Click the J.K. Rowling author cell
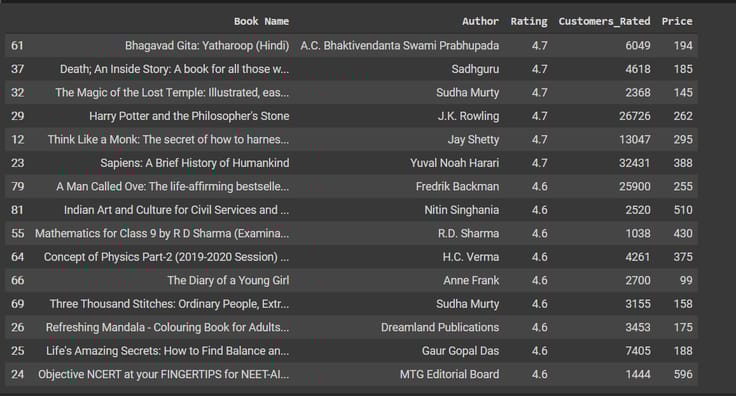Viewport: 736px width, 396px height. [468, 116]
